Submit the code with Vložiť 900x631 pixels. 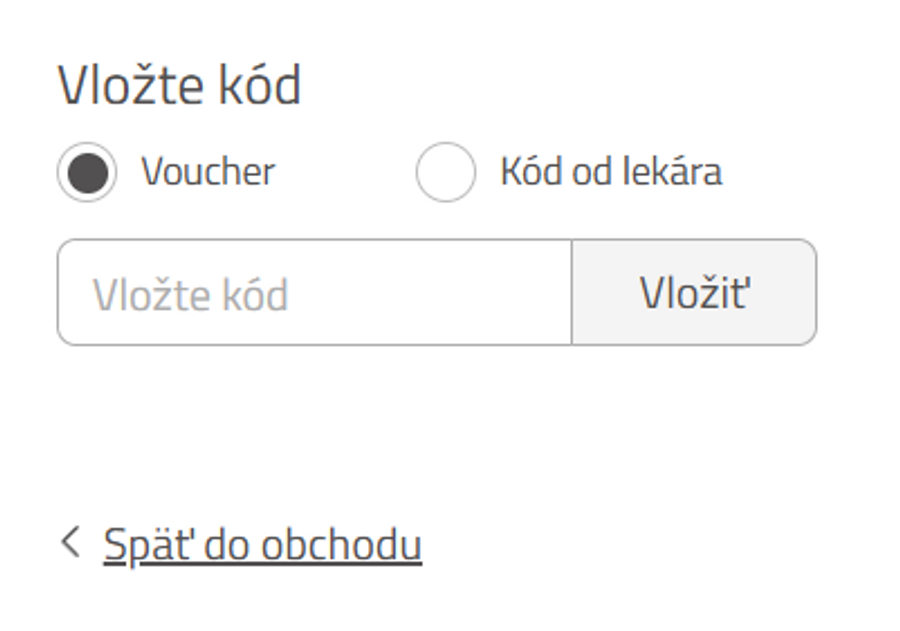point(694,291)
